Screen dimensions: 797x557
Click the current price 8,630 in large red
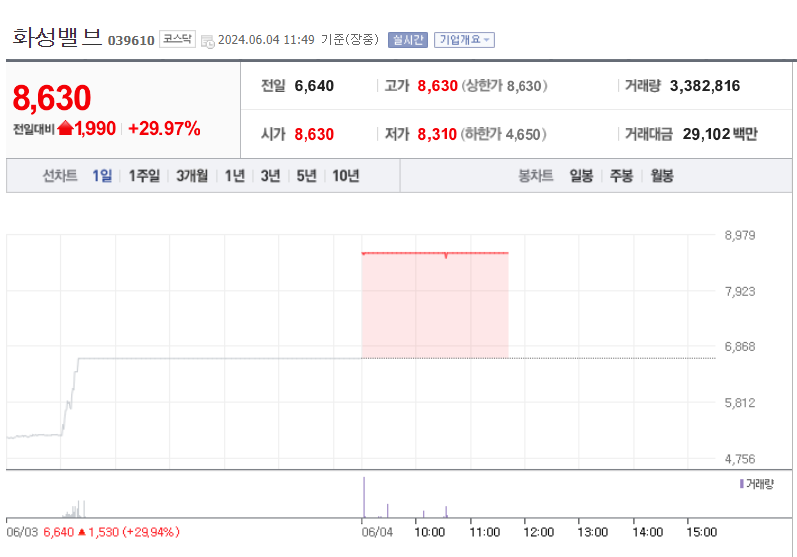pos(52,98)
